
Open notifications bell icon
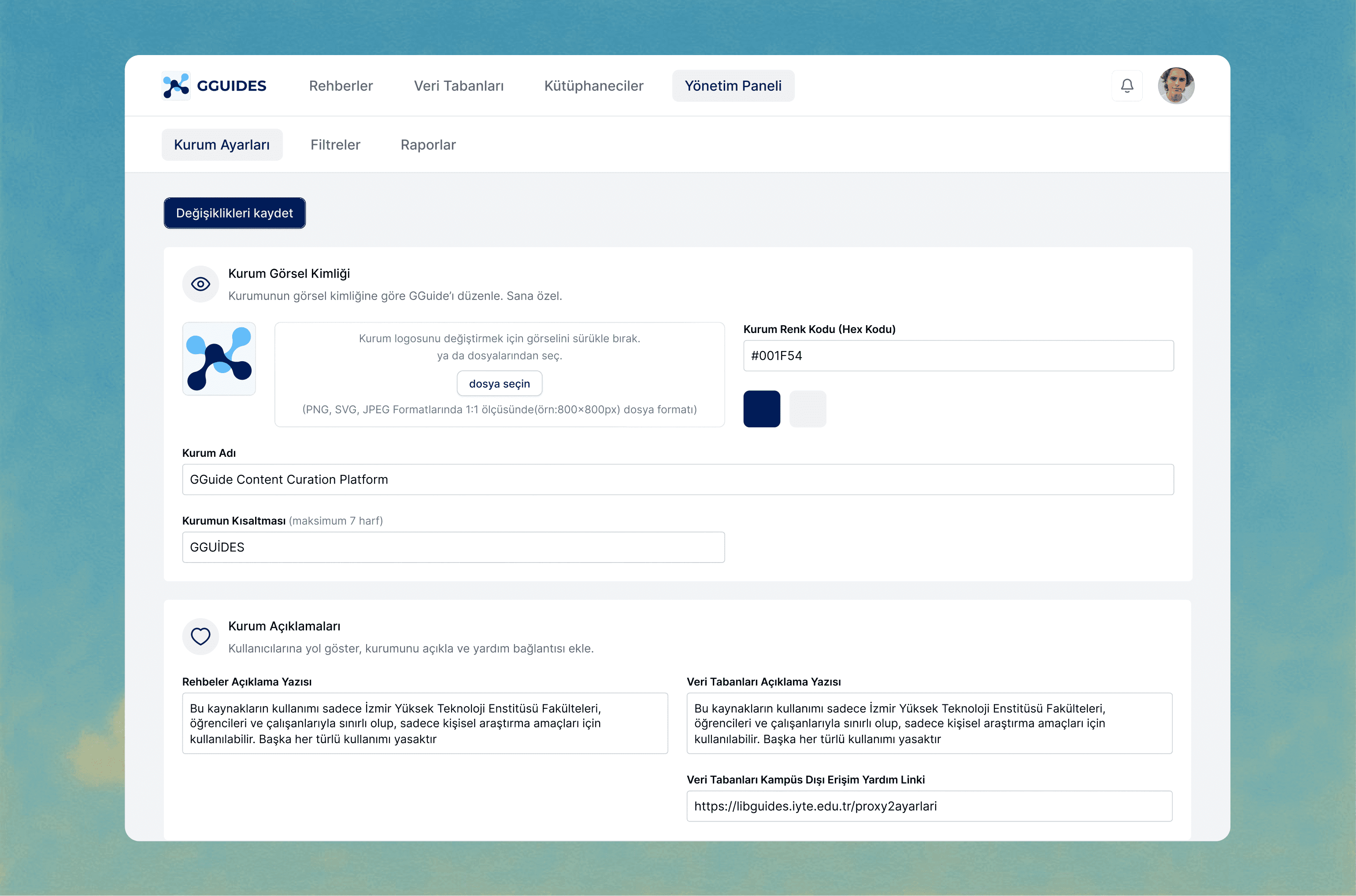[x=1127, y=86]
